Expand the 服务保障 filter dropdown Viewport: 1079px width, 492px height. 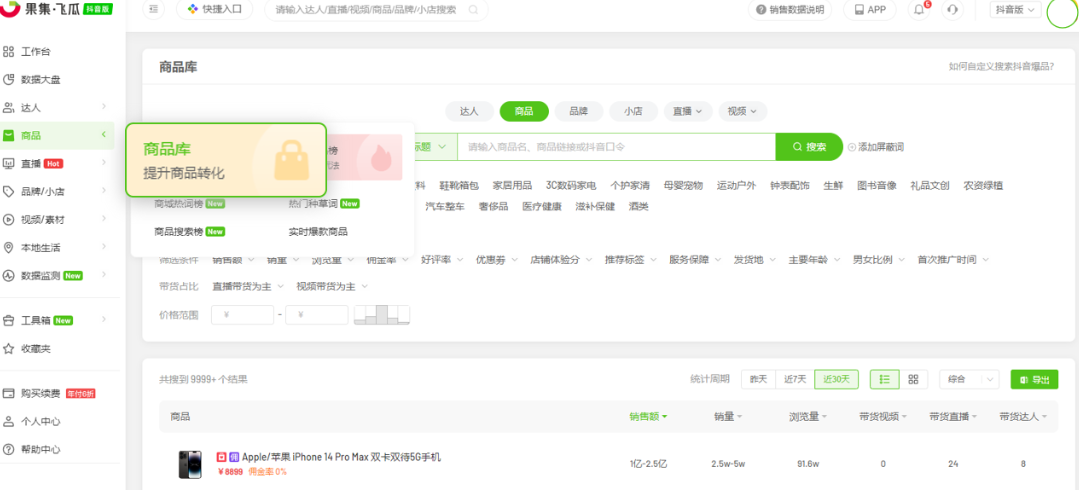[695, 259]
